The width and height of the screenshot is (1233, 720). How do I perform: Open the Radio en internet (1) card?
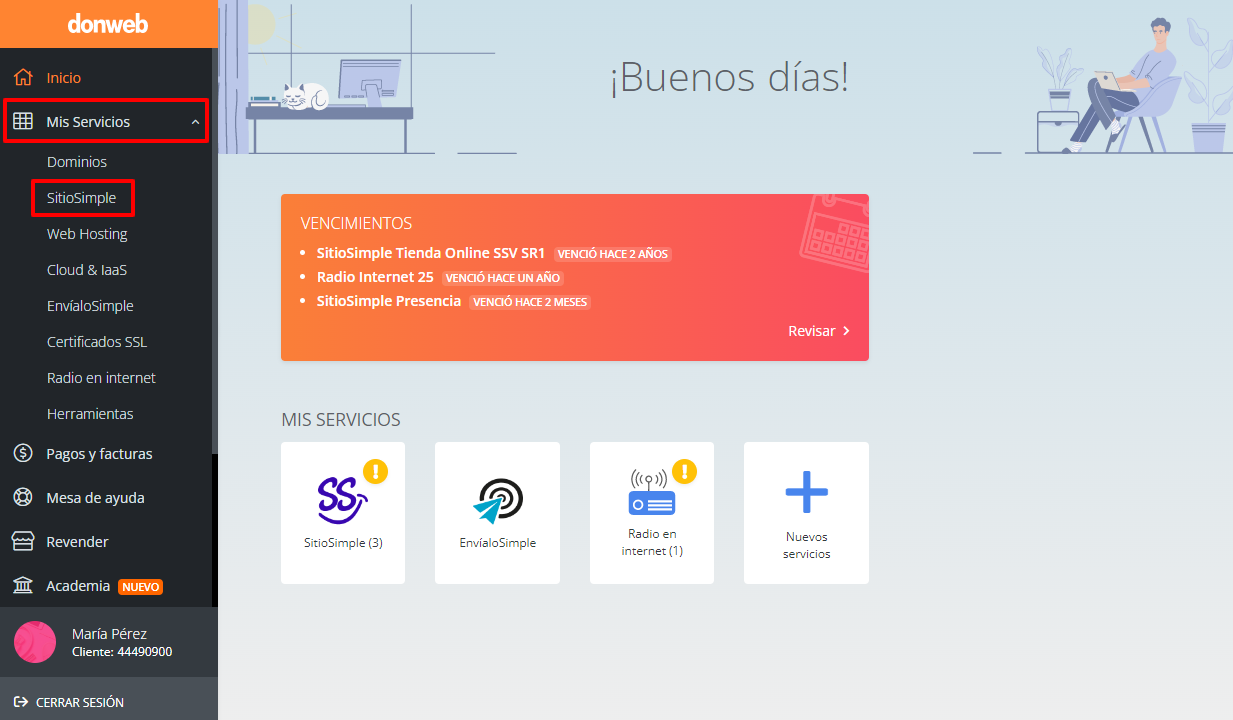point(652,513)
